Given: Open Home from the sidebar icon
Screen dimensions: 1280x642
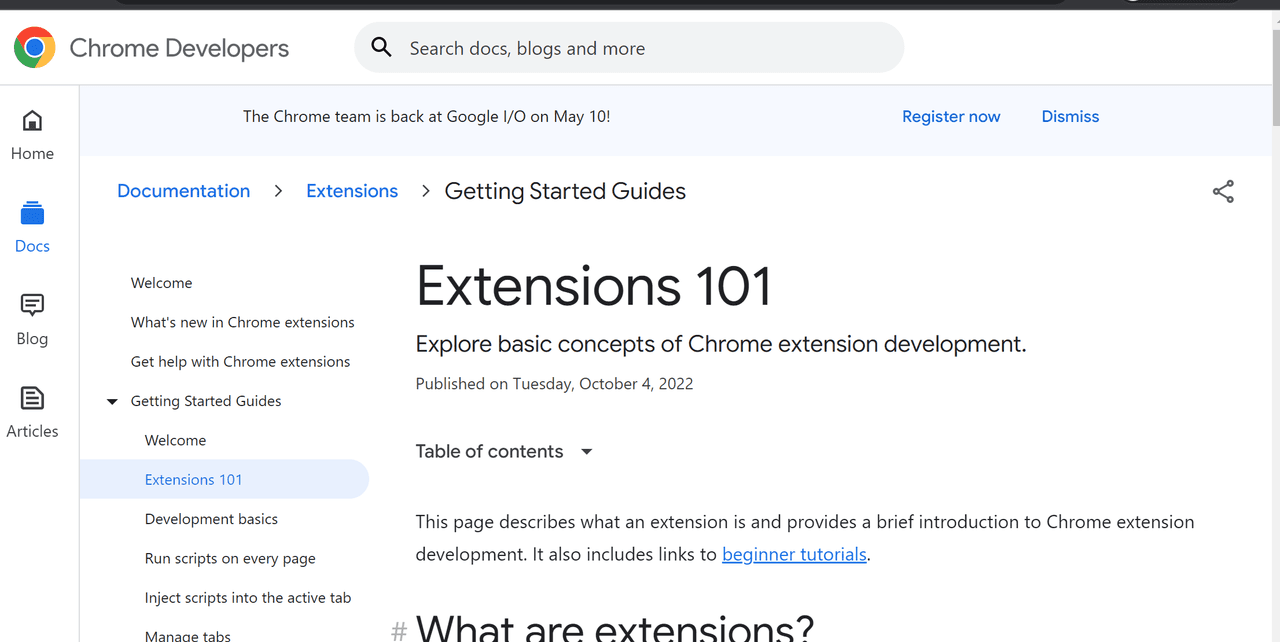Looking at the screenshot, I should (32, 121).
